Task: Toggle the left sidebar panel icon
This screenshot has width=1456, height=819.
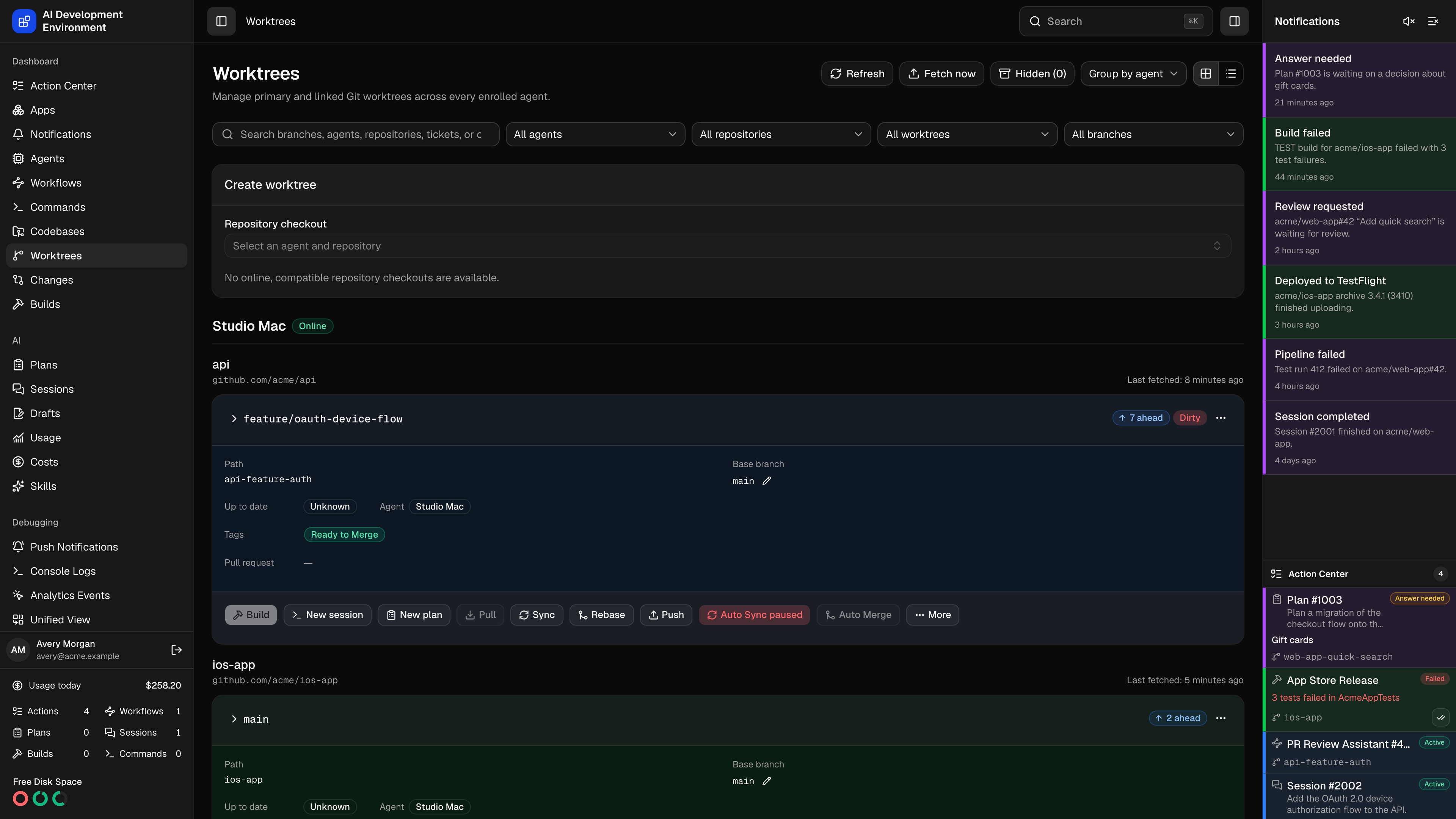Action: (x=221, y=21)
